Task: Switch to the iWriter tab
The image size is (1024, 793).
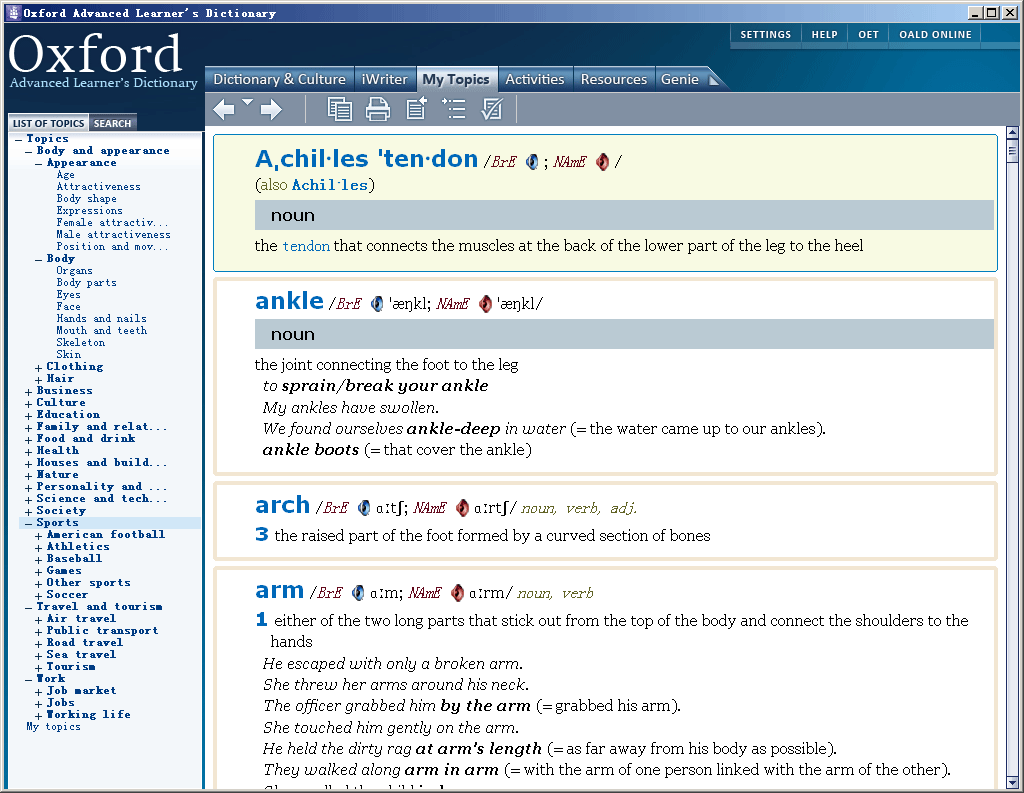Action: tap(385, 79)
